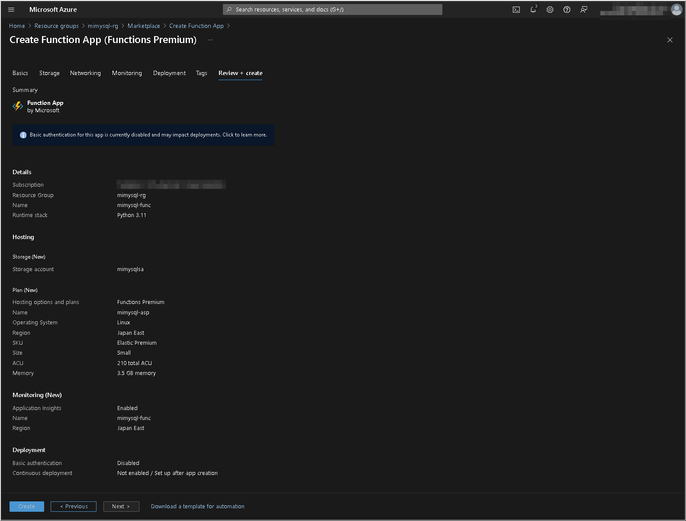Open the ellipsis menu beside the title
This screenshot has width=686, height=521.
coord(210,40)
